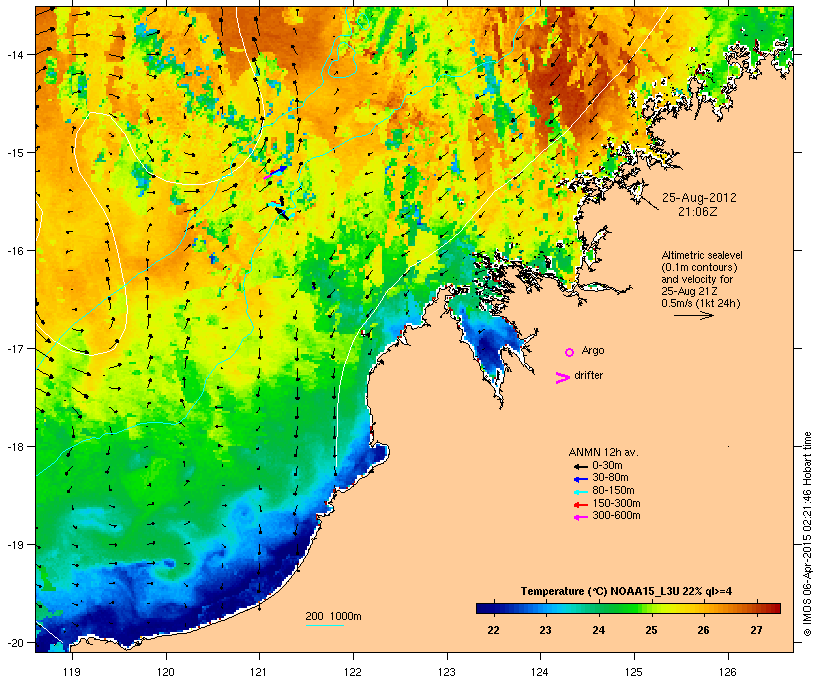This screenshot has width=820, height=680.
Task: Click the date text 25-Aug-2012
Action: pyautogui.click(x=699, y=198)
